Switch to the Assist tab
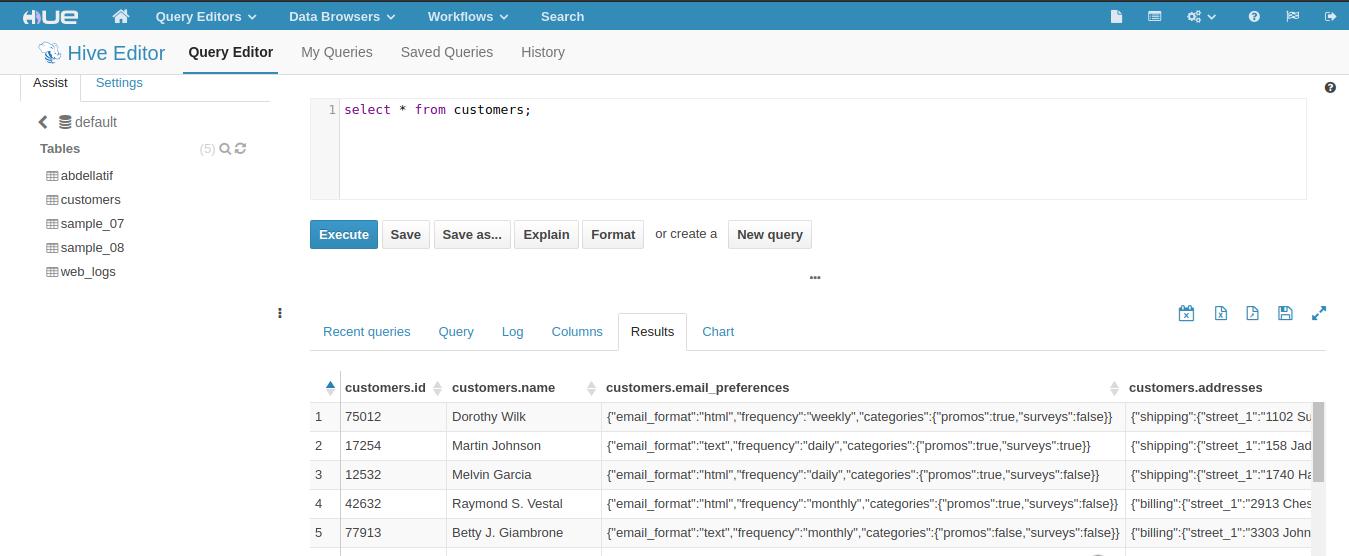Screen dimensions: 1349x556 tap(50, 83)
